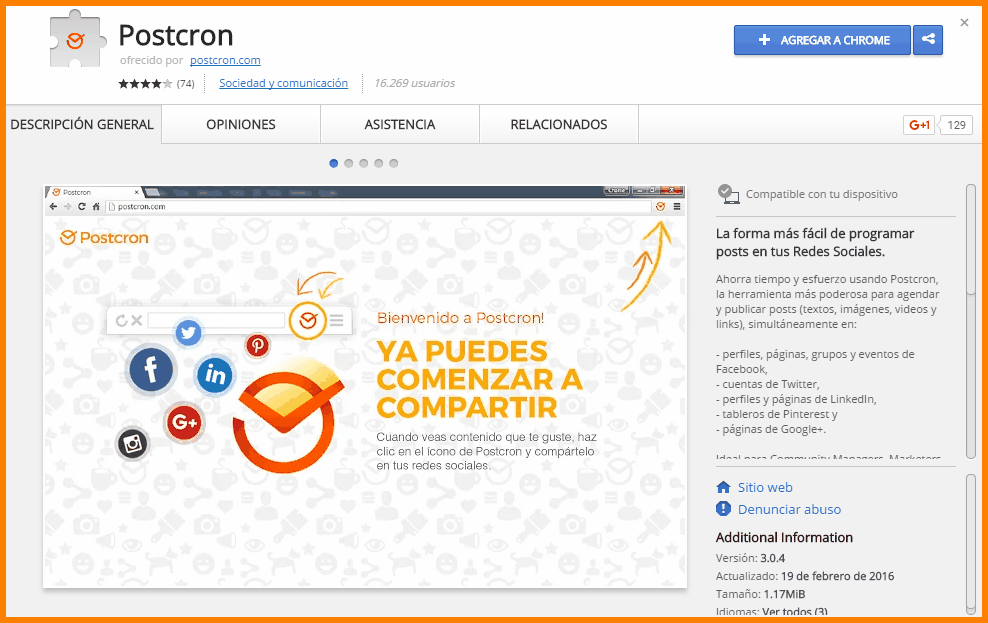The image size is (988, 623).
Task: Click the 16.269 usuarios text
Action: (x=415, y=83)
